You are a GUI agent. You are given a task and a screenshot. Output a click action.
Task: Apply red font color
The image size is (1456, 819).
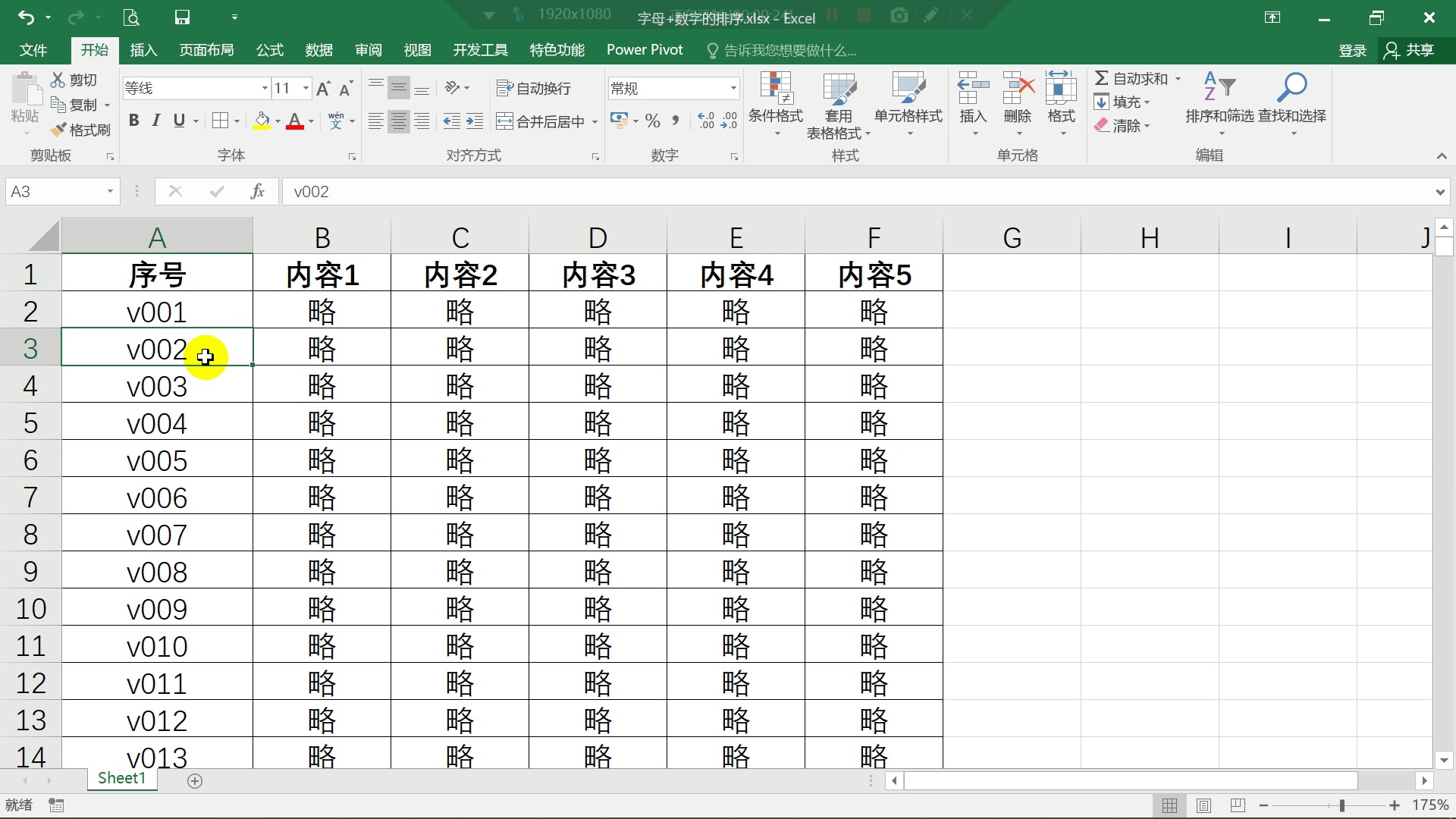point(295,121)
